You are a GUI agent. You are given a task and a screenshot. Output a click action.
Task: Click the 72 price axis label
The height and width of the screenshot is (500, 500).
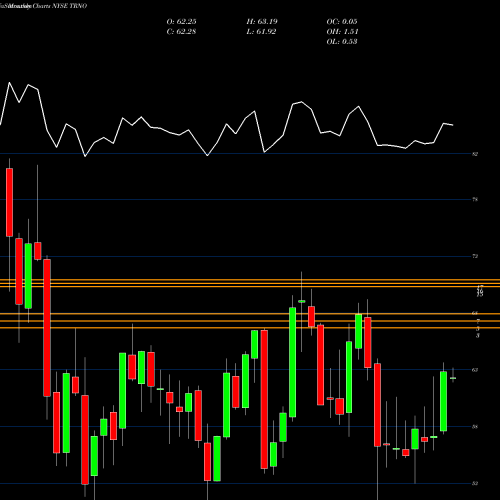coord(475,256)
